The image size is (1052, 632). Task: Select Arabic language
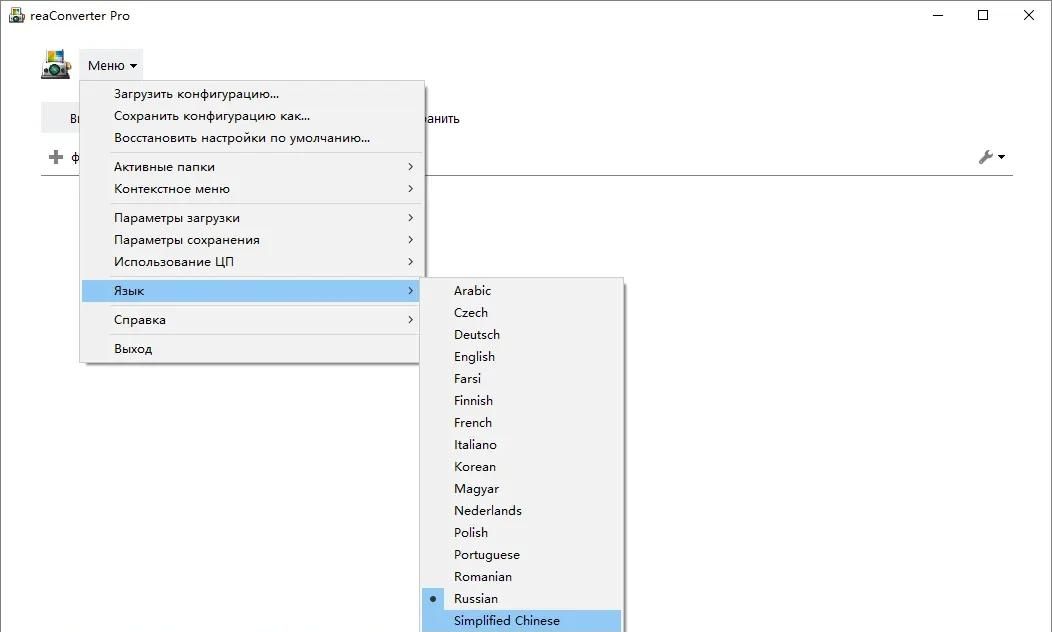[x=522, y=291]
